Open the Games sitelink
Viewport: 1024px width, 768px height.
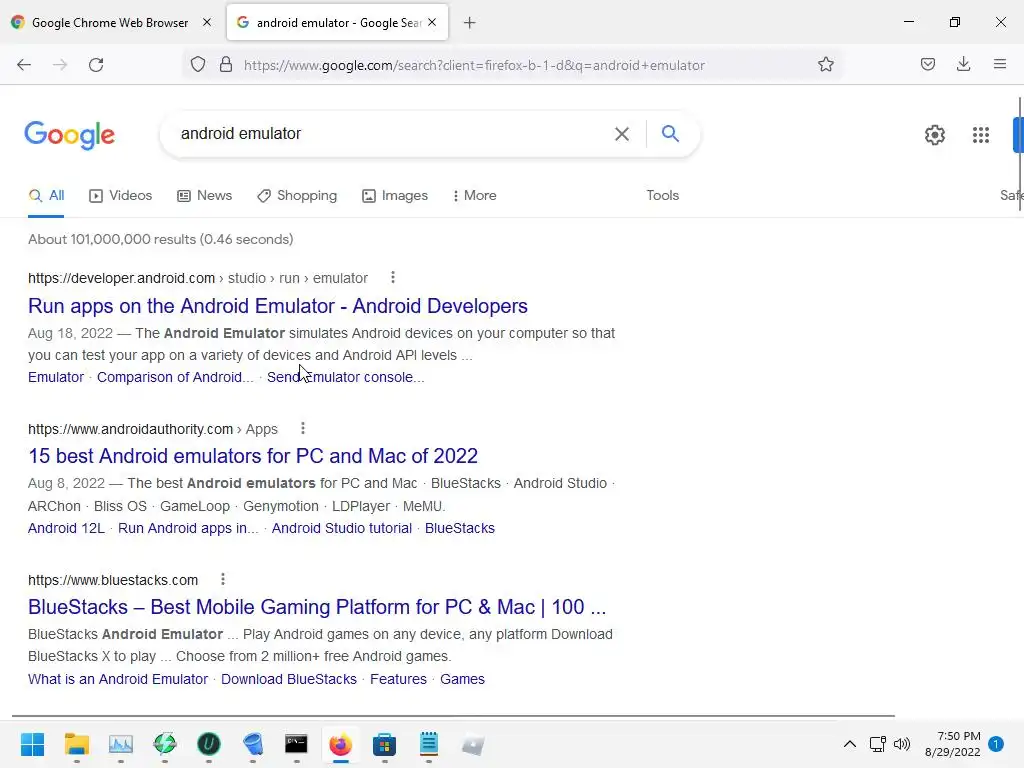pos(462,679)
